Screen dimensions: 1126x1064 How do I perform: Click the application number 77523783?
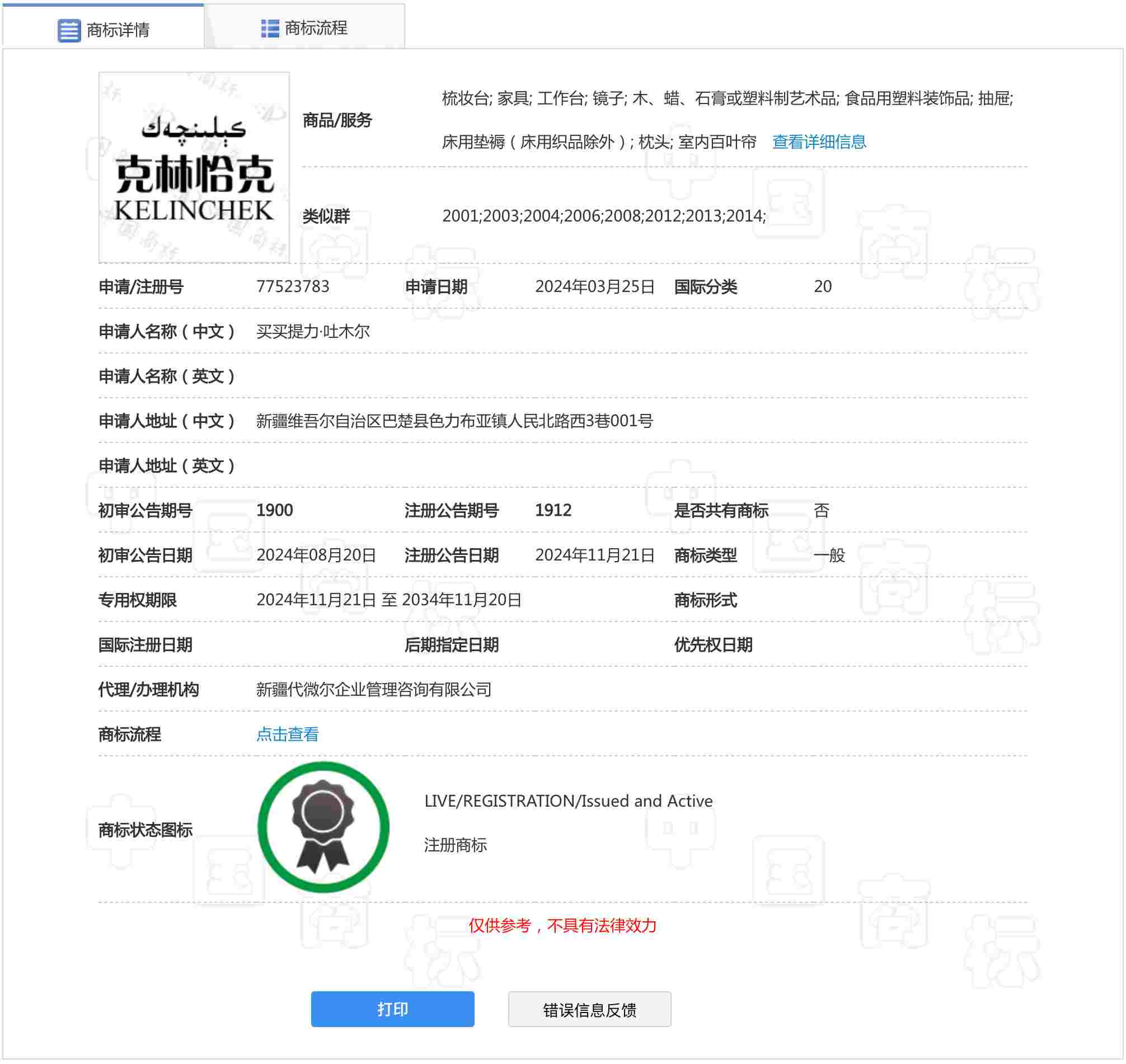pyautogui.click(x=293, y=287)
